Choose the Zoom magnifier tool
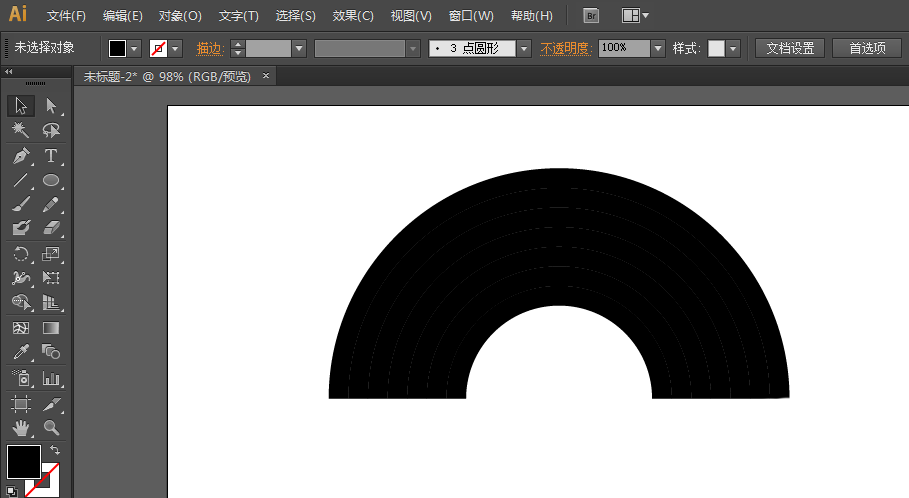 [x=51, y=428]
